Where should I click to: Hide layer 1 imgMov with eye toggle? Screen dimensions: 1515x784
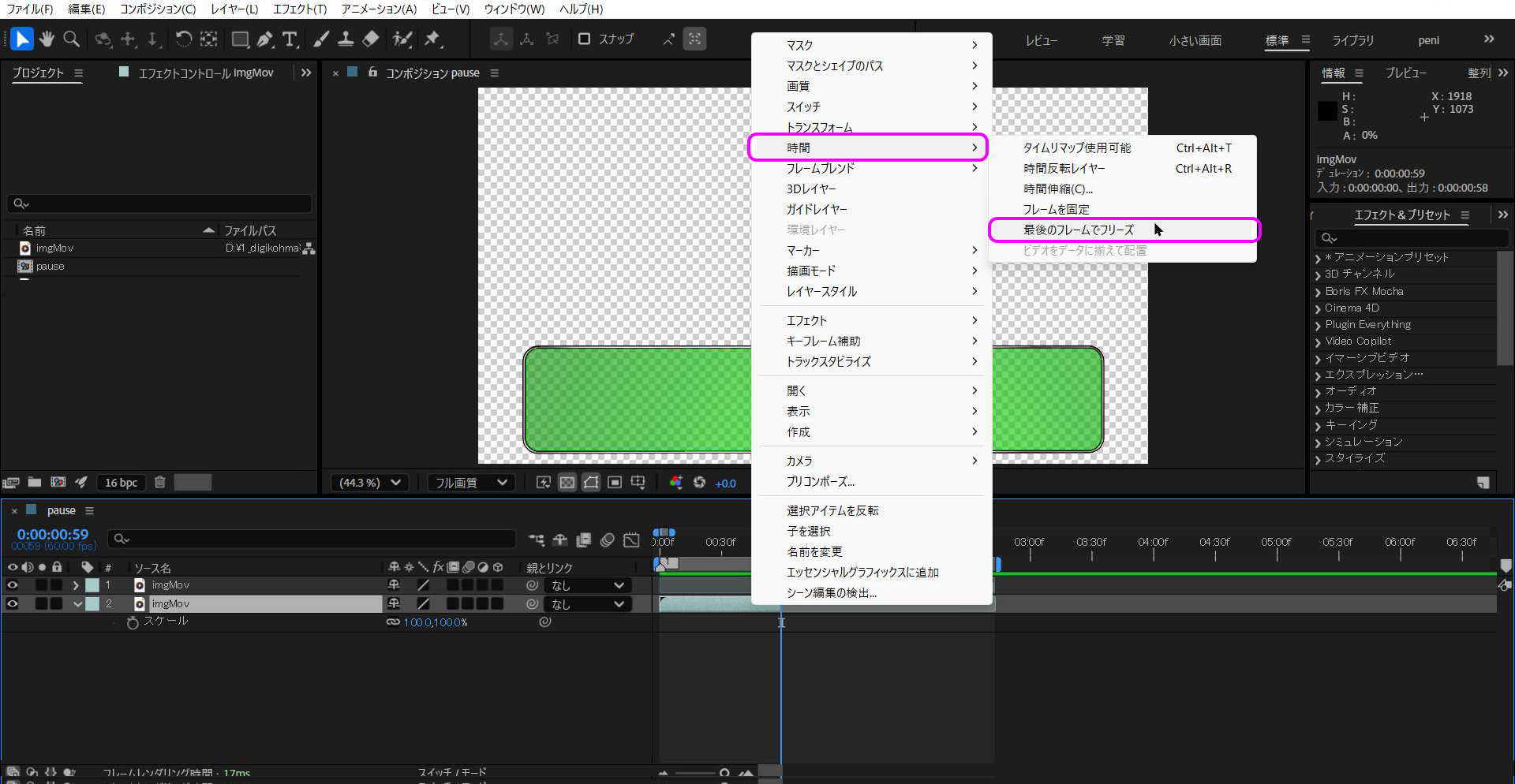13,585
